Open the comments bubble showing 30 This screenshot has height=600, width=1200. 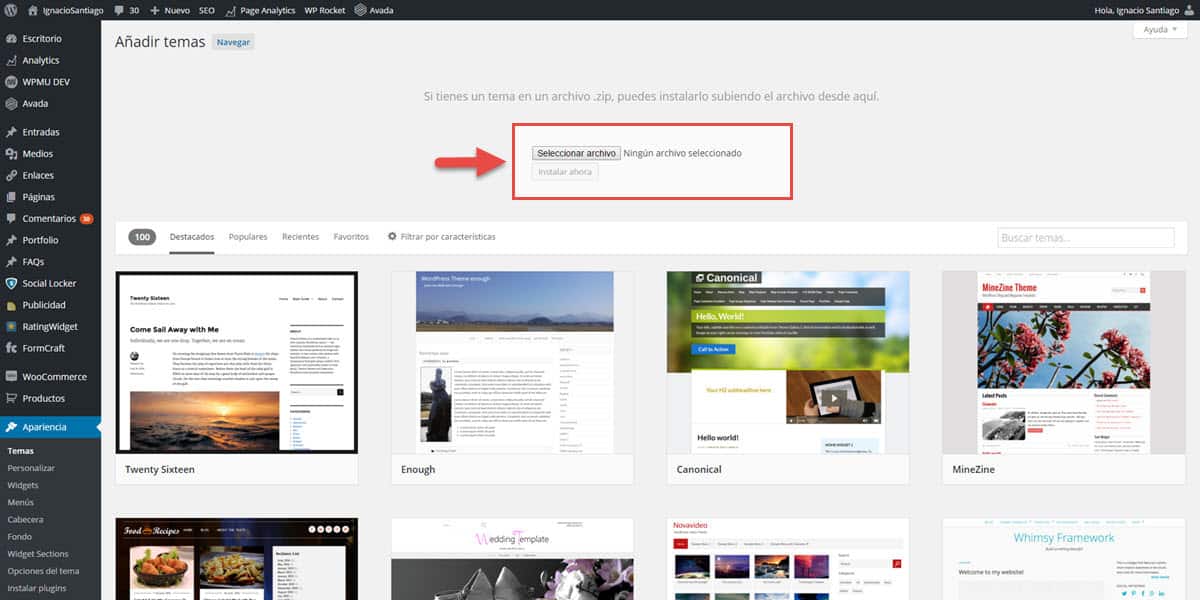pyautogui.click(x=120, y=10)
